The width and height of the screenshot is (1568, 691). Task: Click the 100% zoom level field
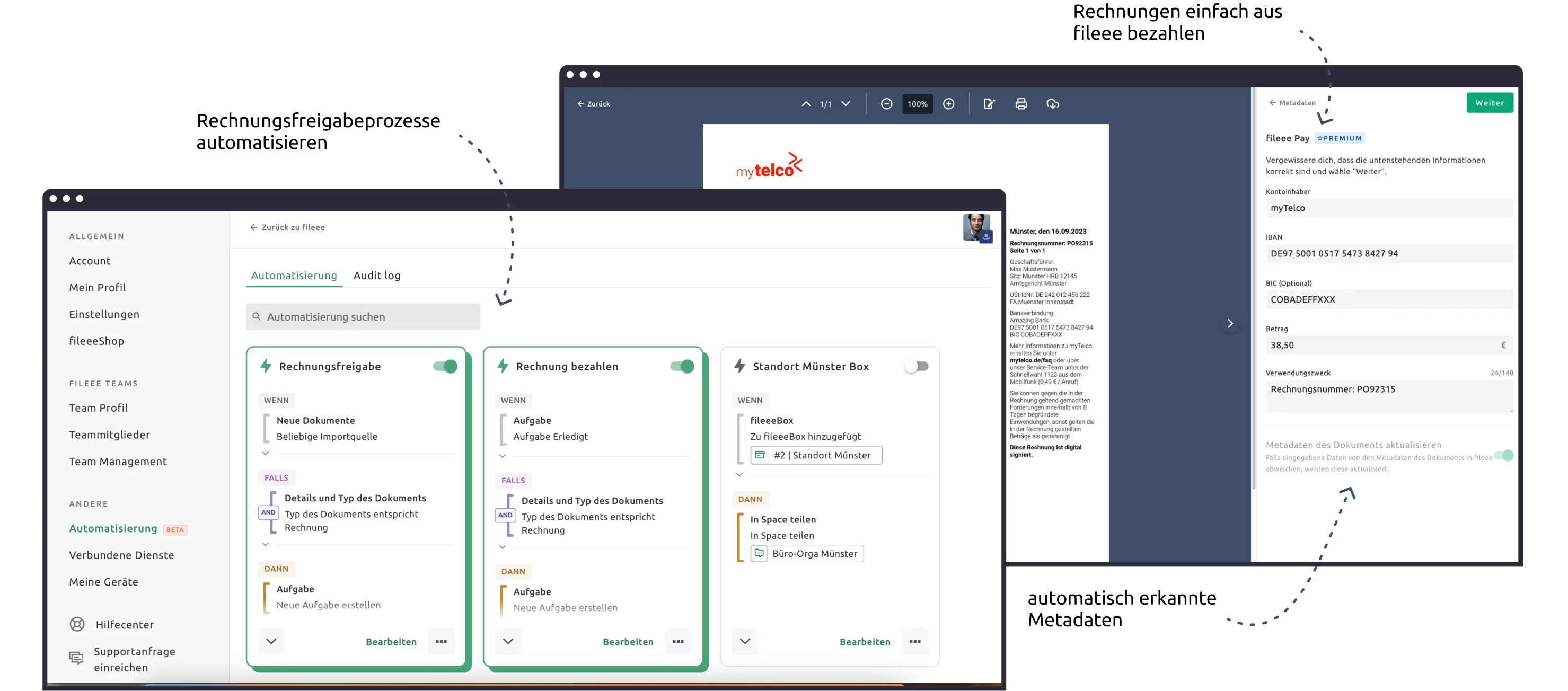917,104
